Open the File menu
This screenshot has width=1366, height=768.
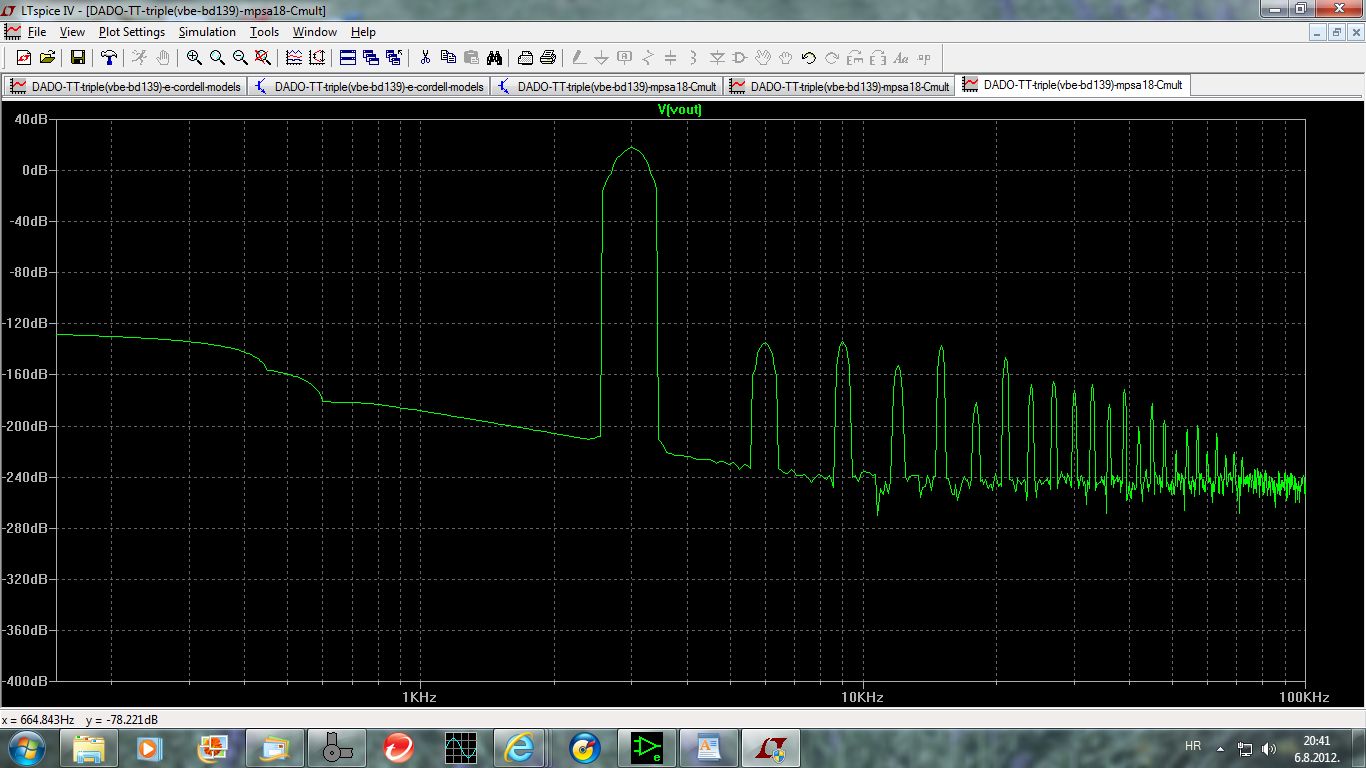[37, 32]
